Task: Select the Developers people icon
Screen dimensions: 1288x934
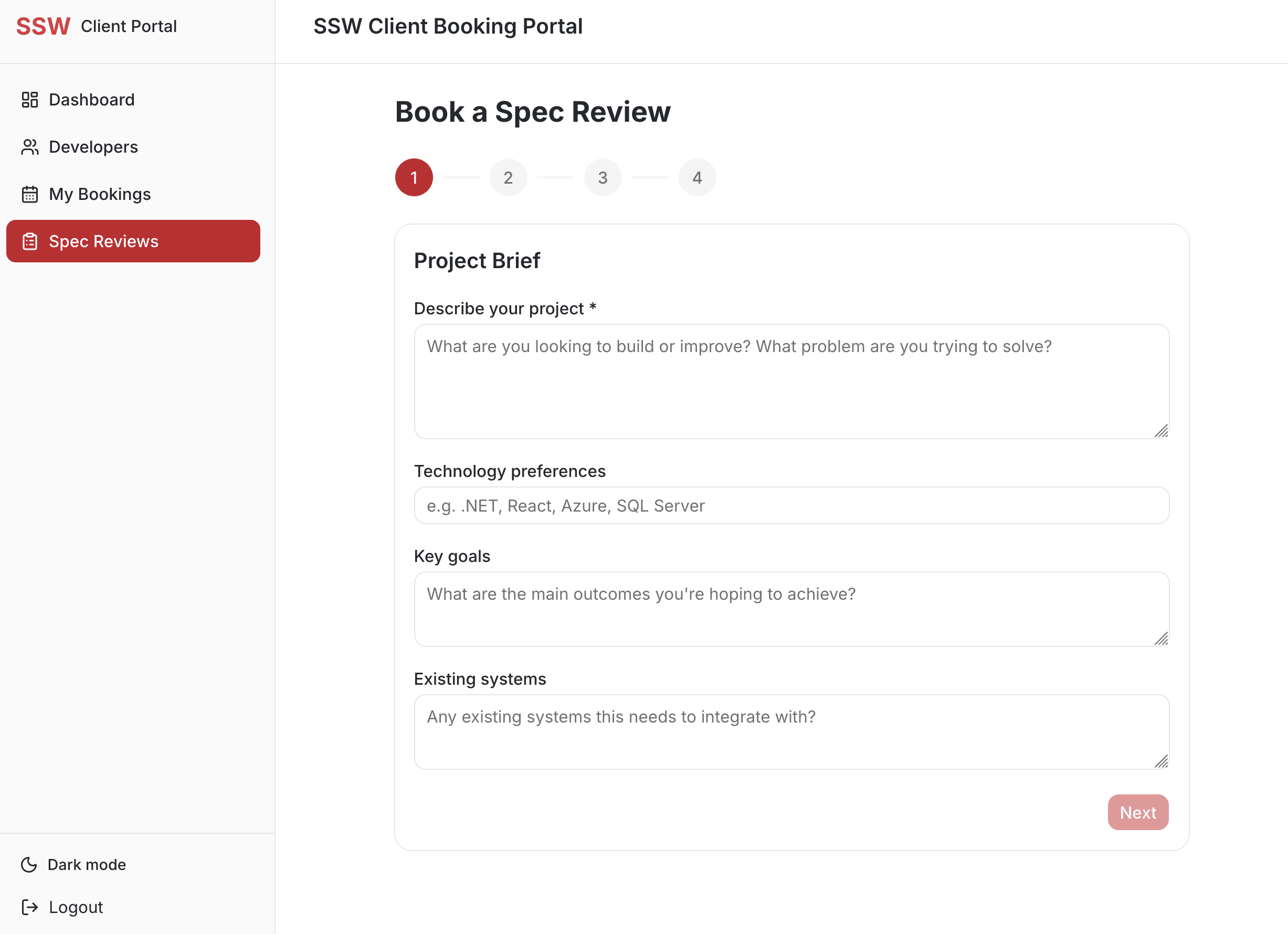Action: 30,146
